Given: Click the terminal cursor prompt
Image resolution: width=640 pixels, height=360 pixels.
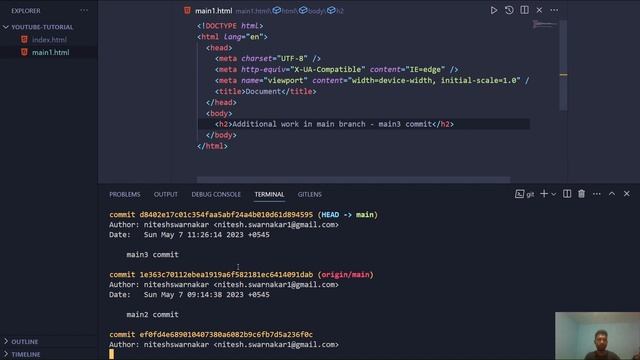Looking at the screenshot, I should 111,354.
